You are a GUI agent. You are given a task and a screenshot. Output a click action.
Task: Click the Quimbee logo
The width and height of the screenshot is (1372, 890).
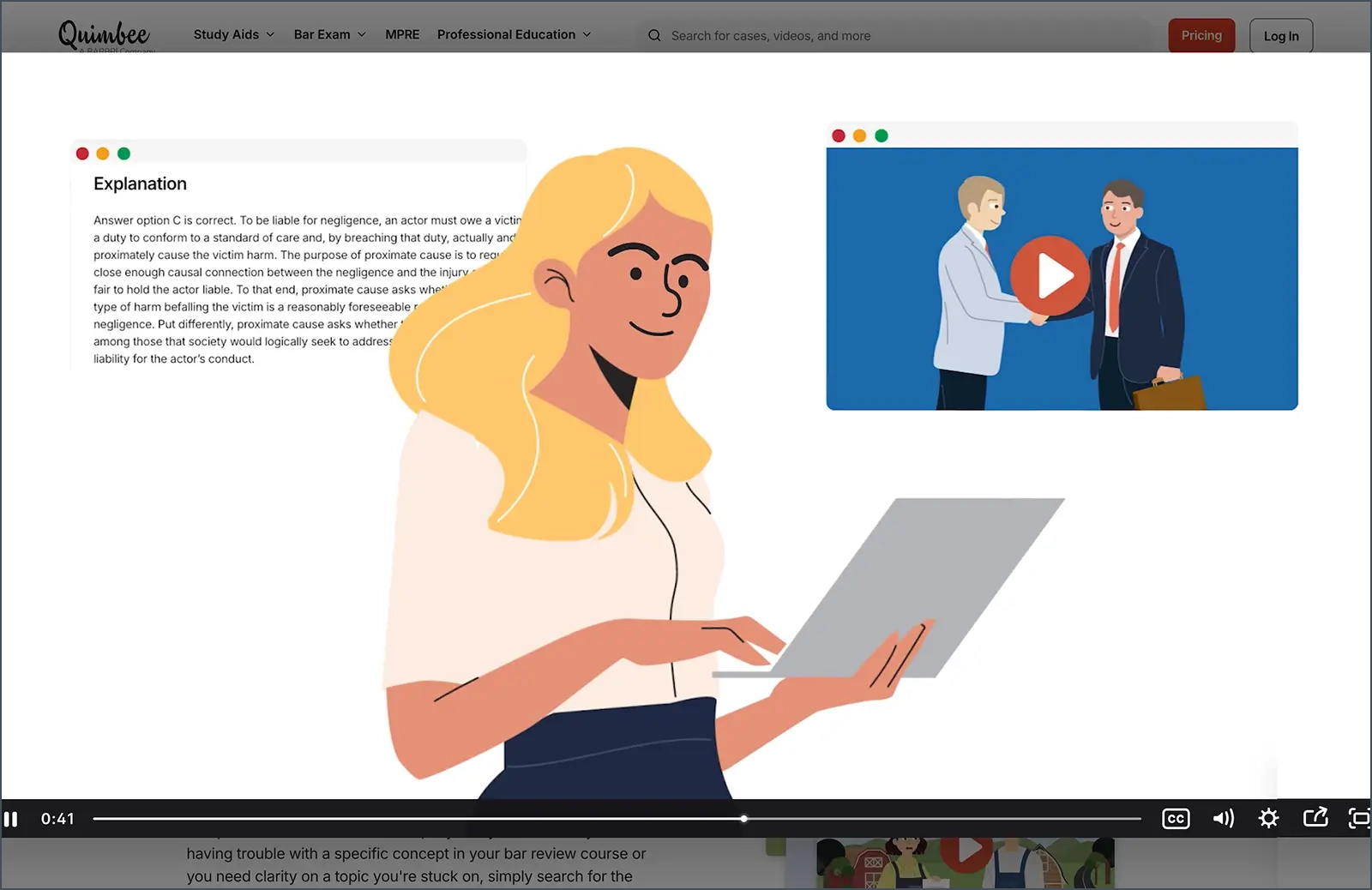(104, 34)
